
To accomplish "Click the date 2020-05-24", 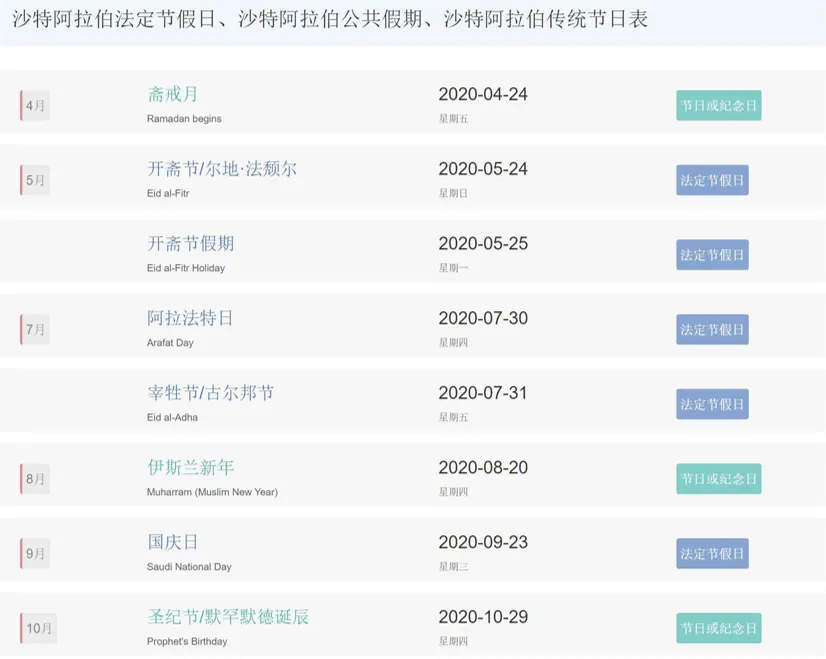I will click(x=483, y=169).
